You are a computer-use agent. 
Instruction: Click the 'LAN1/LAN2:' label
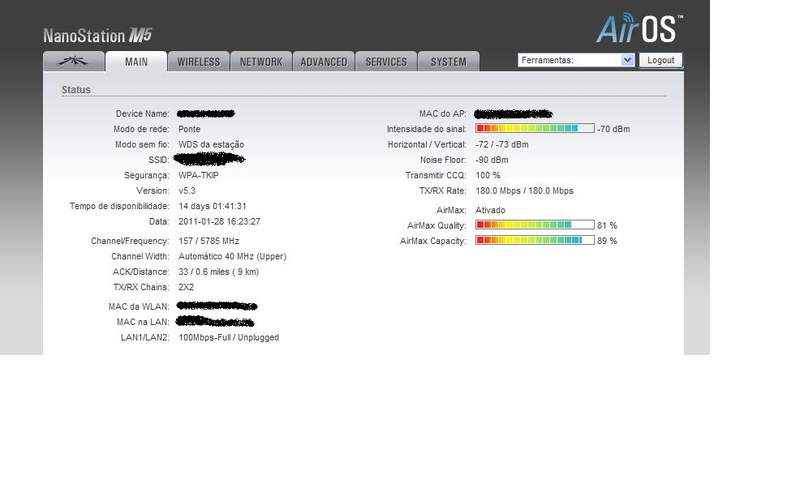coord(145,337)
